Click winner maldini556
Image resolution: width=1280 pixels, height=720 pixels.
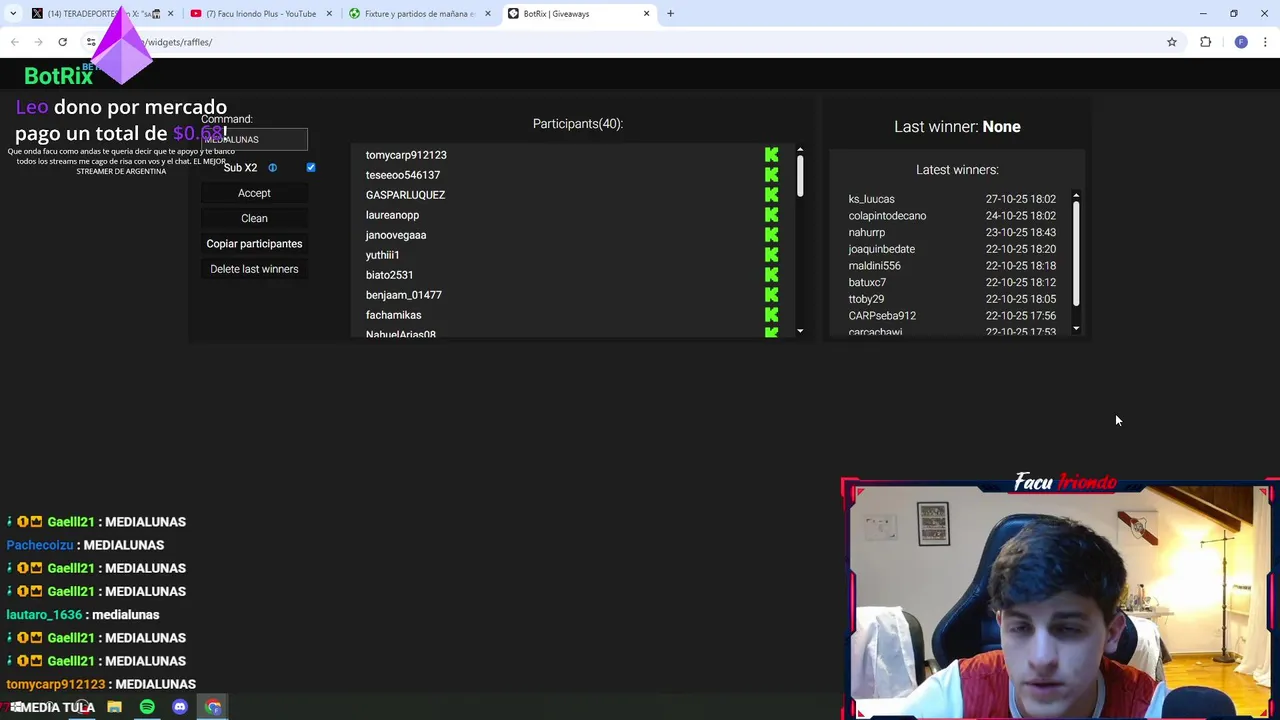(874, 266)
